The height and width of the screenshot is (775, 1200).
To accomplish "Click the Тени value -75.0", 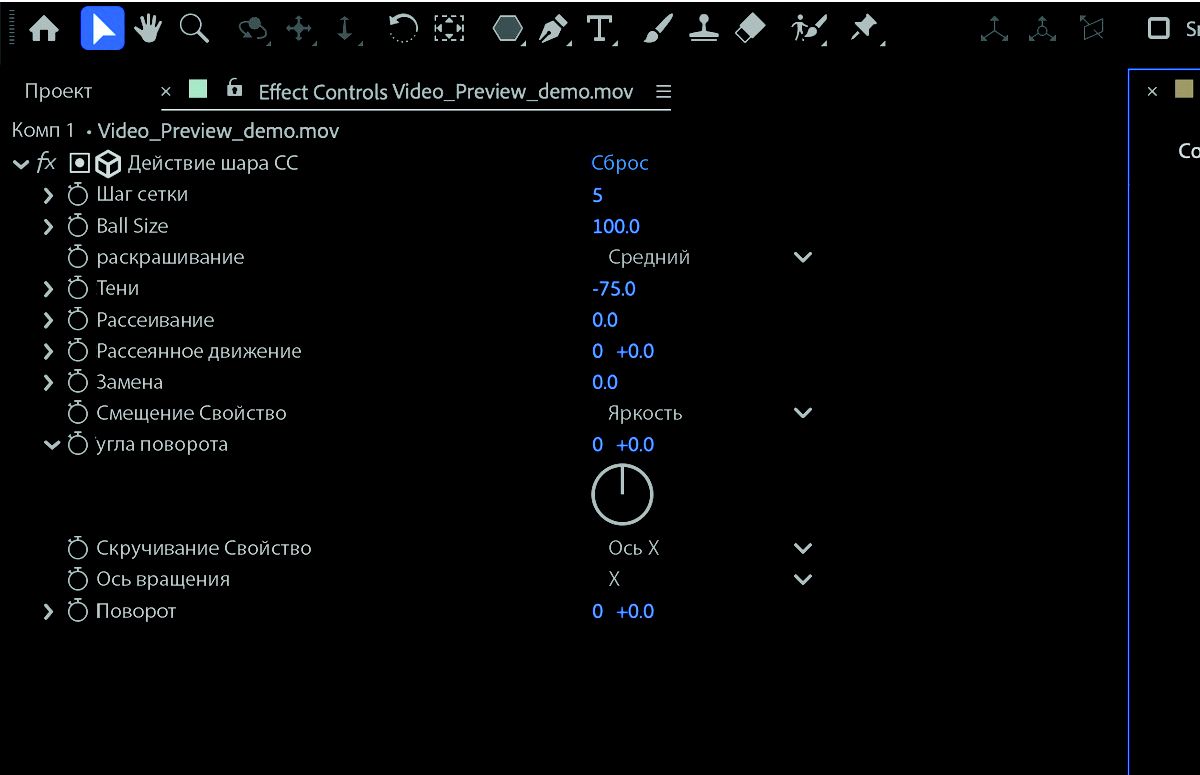I will [x=614, y=289].
